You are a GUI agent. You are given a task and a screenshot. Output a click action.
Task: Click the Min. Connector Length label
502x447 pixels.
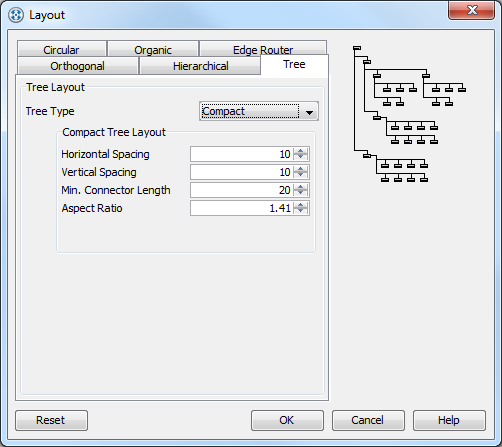click(116, 190)
